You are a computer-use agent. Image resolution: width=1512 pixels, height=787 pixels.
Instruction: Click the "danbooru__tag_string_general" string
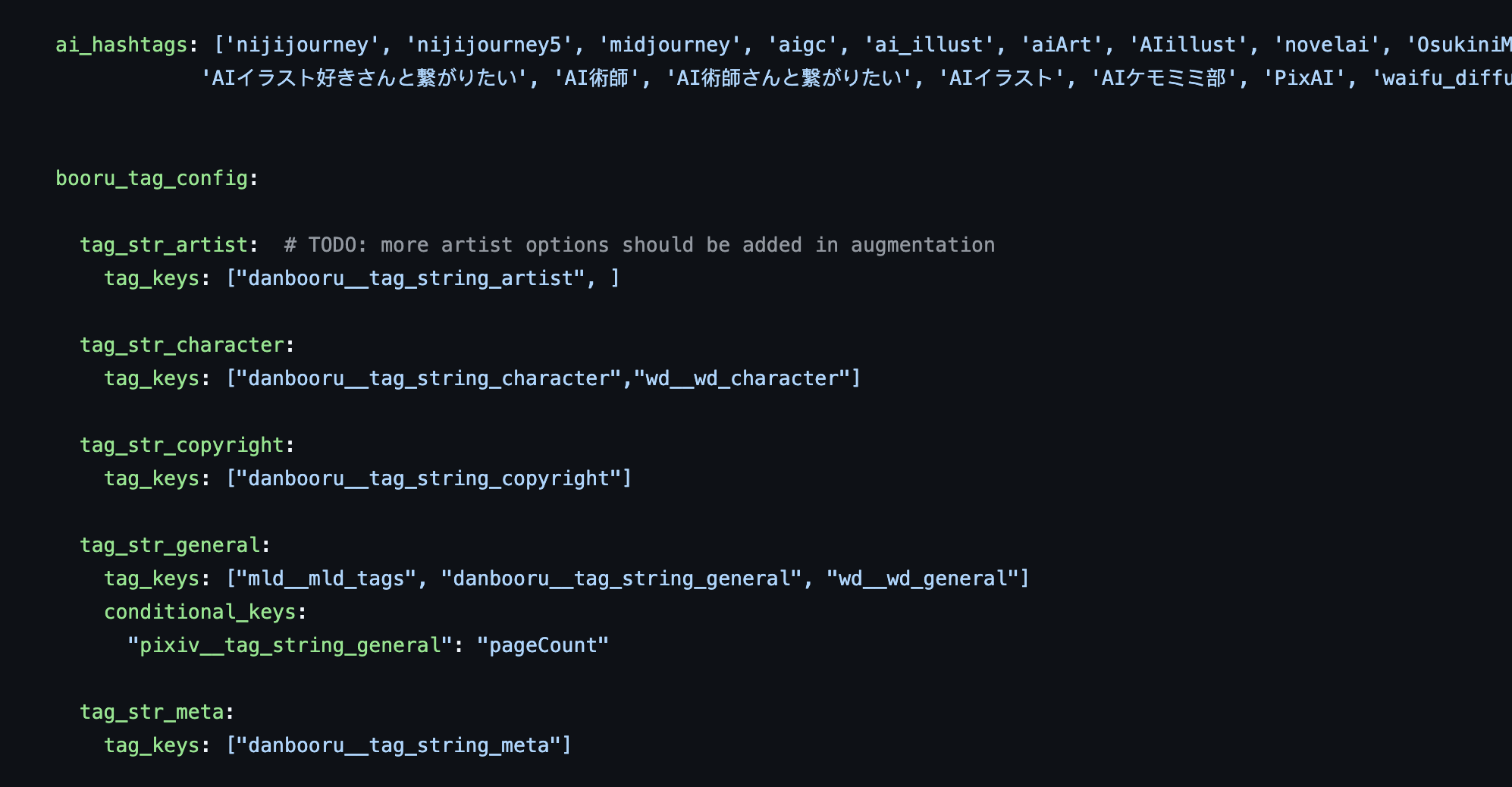point(621,578)
